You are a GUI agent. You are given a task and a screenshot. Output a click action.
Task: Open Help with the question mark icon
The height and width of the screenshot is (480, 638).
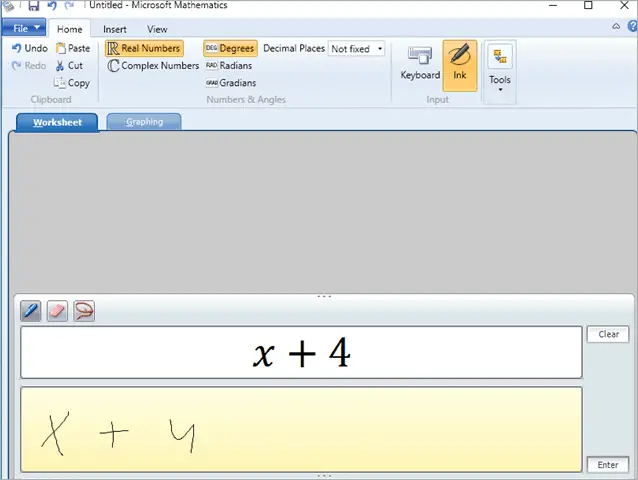[x=633, y=26]
